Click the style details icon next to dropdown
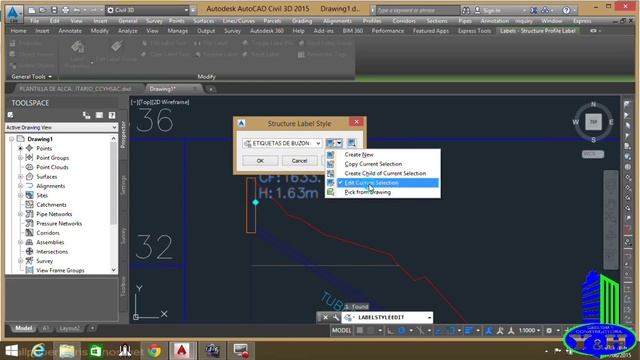The image size is (640, 360). click(x=351, y=143)
